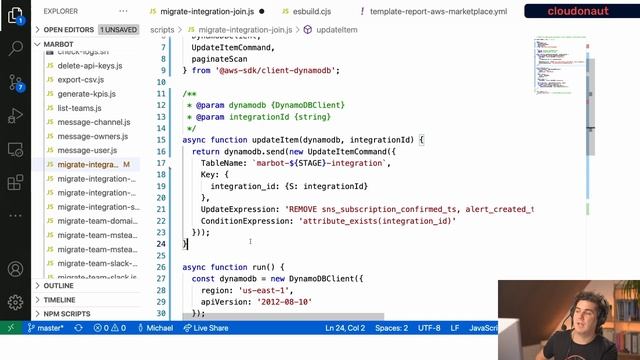Open the Accounts menu
Image resolution: width=640 pixels, height=360 pixels.
pyautogui.click(x=15, y=269)
